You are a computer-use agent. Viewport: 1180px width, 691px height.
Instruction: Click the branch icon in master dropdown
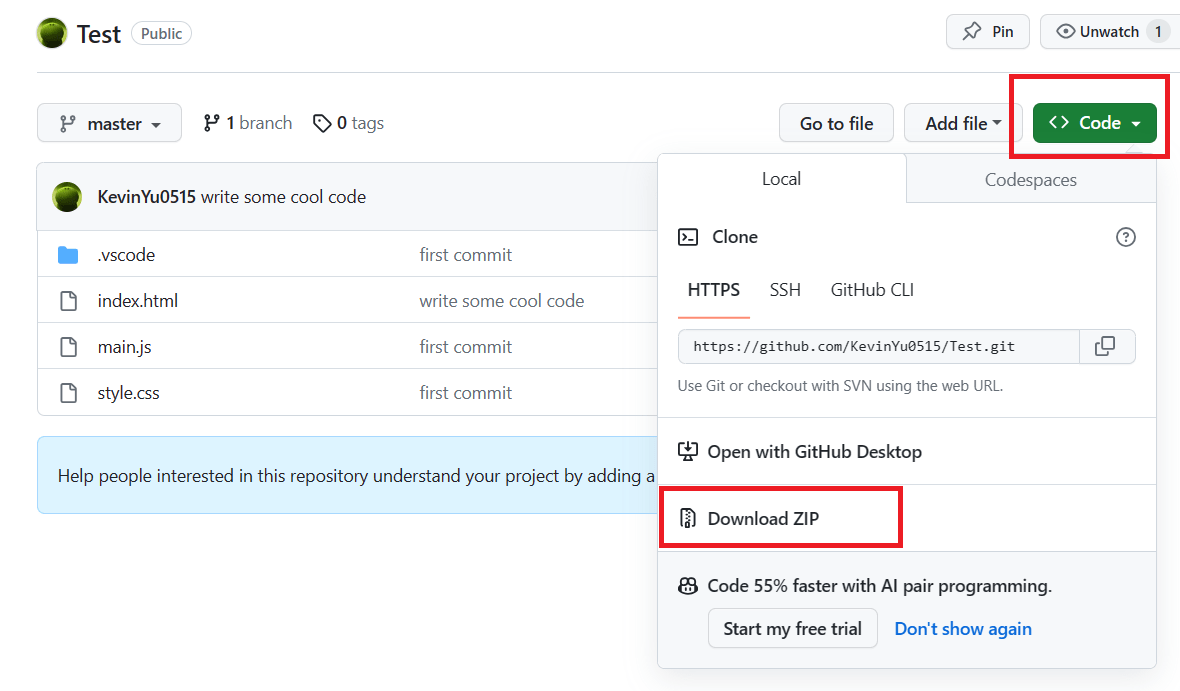tap(68, 123)
